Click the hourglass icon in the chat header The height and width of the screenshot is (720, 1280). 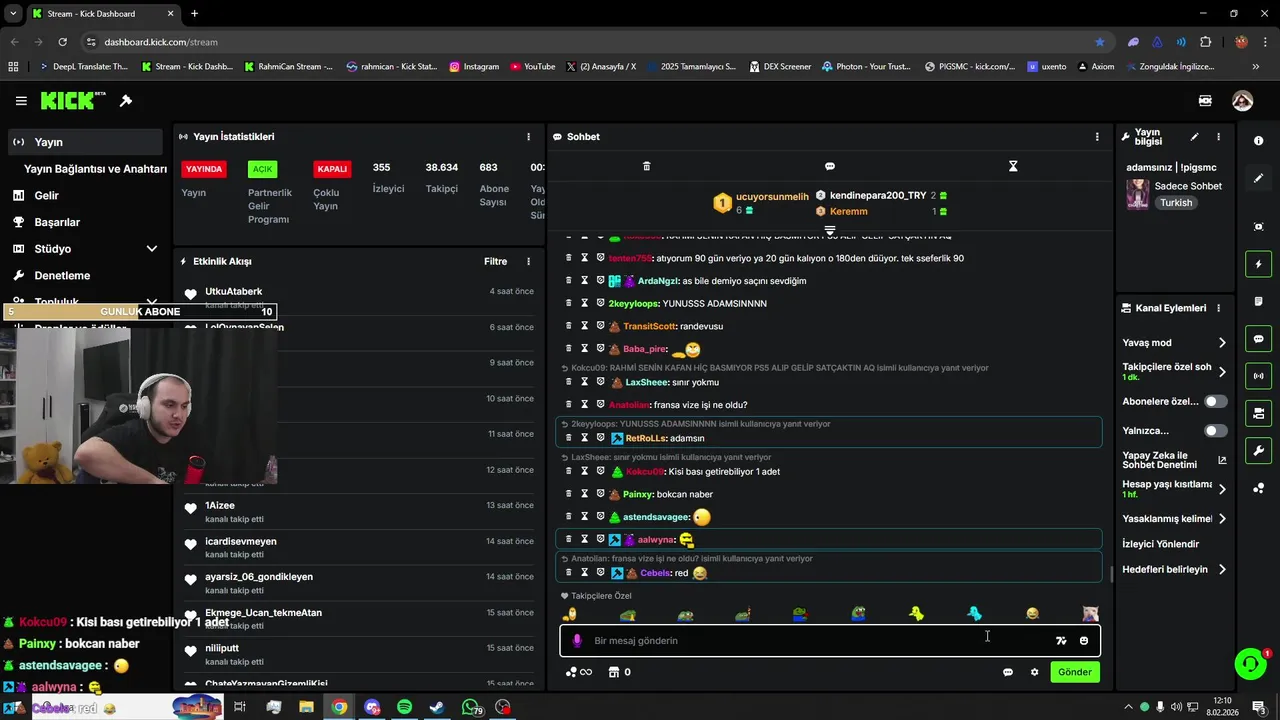(x=1013, y=166)
